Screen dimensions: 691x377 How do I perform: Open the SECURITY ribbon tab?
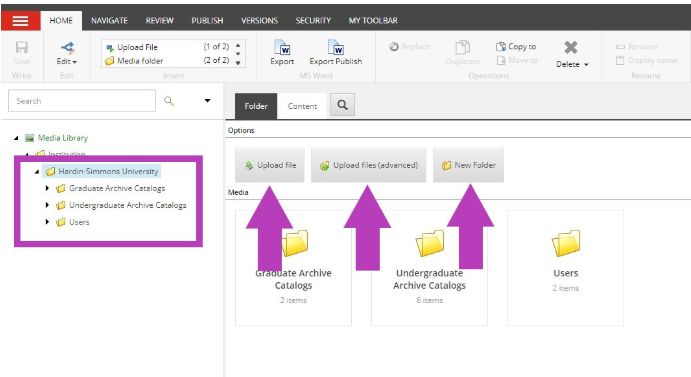coord(313,21)
